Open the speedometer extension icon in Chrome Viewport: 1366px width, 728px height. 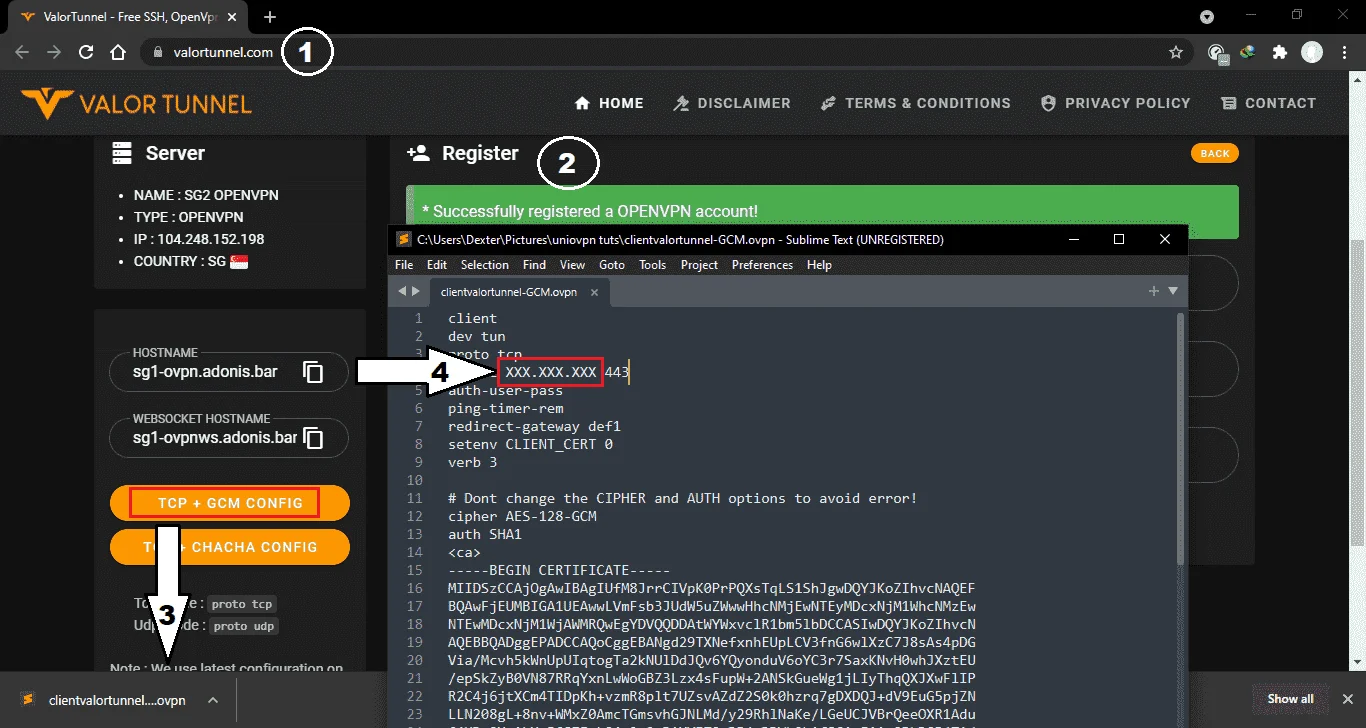pos(1217,53)
